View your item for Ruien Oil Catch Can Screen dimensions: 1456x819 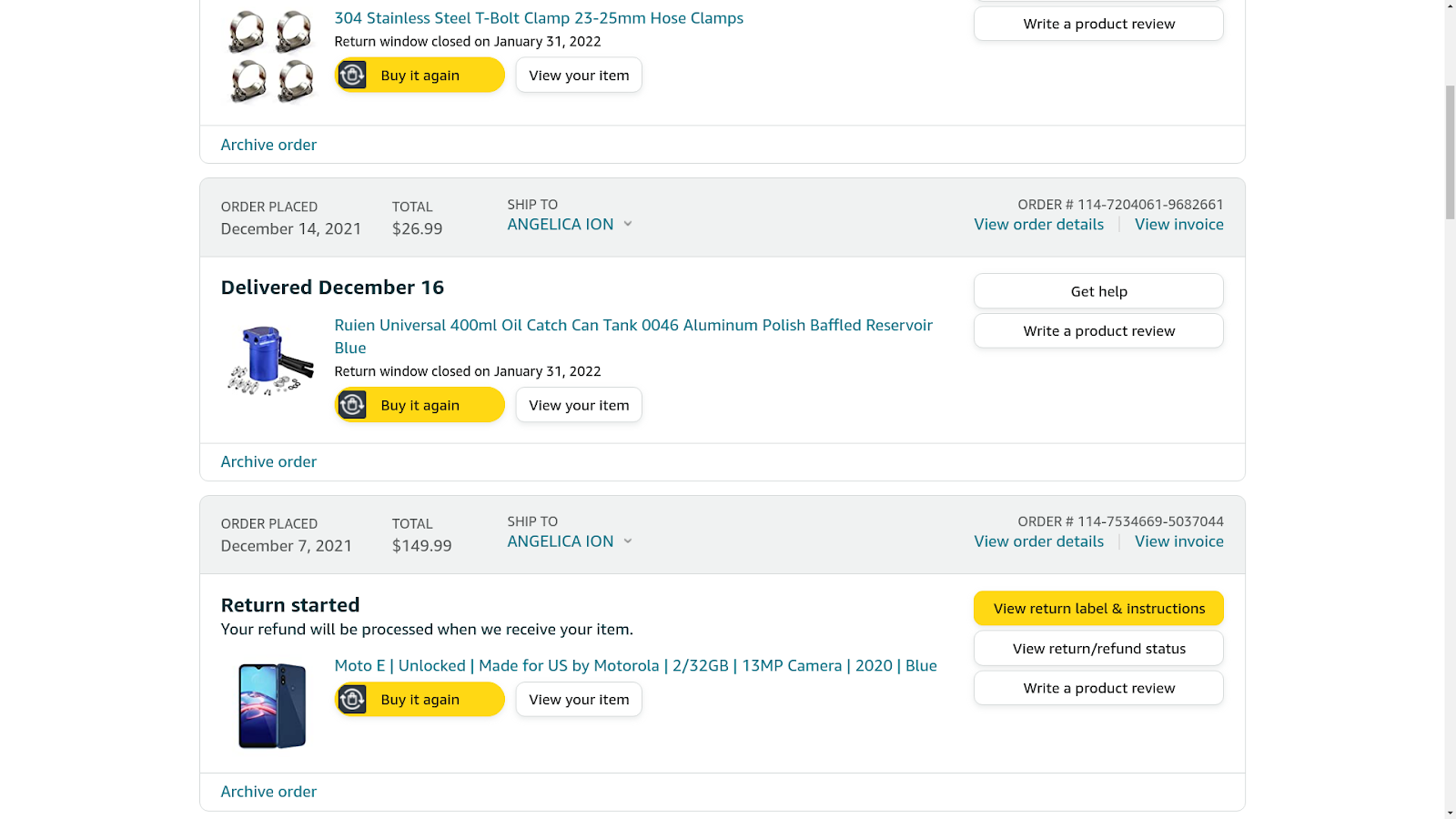point(579,405)
